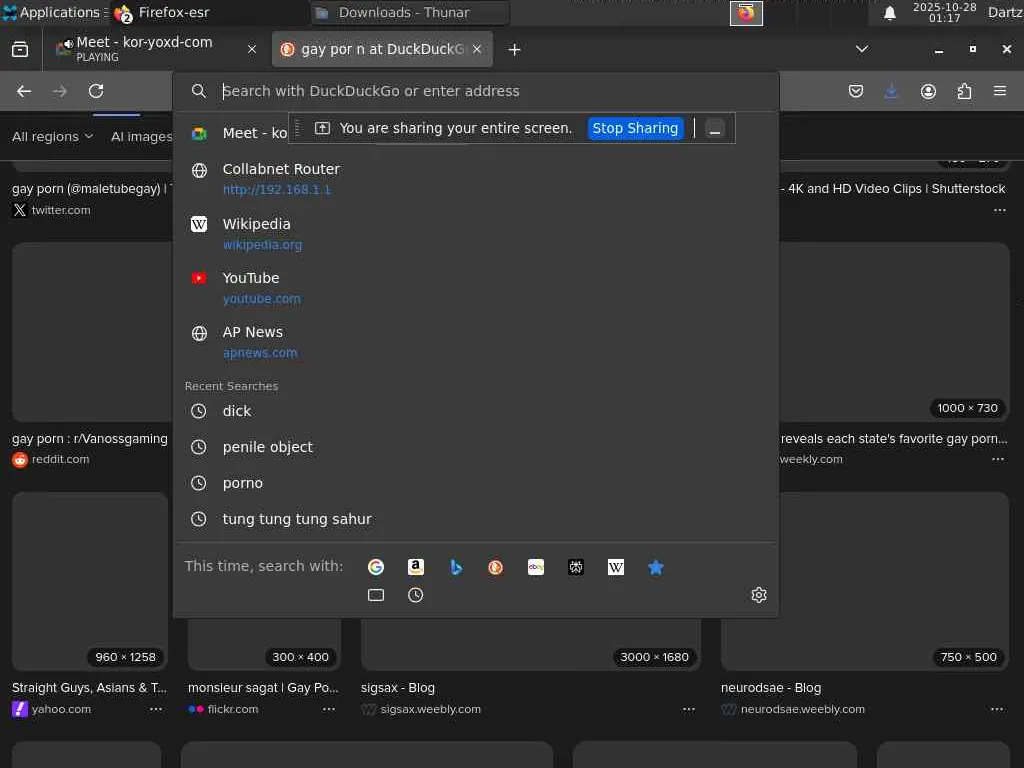Image resolution: width=1024 pixels, height=768 pixels.
Task: Open more options for Shutterstock result
Action: tap(999, 210)
